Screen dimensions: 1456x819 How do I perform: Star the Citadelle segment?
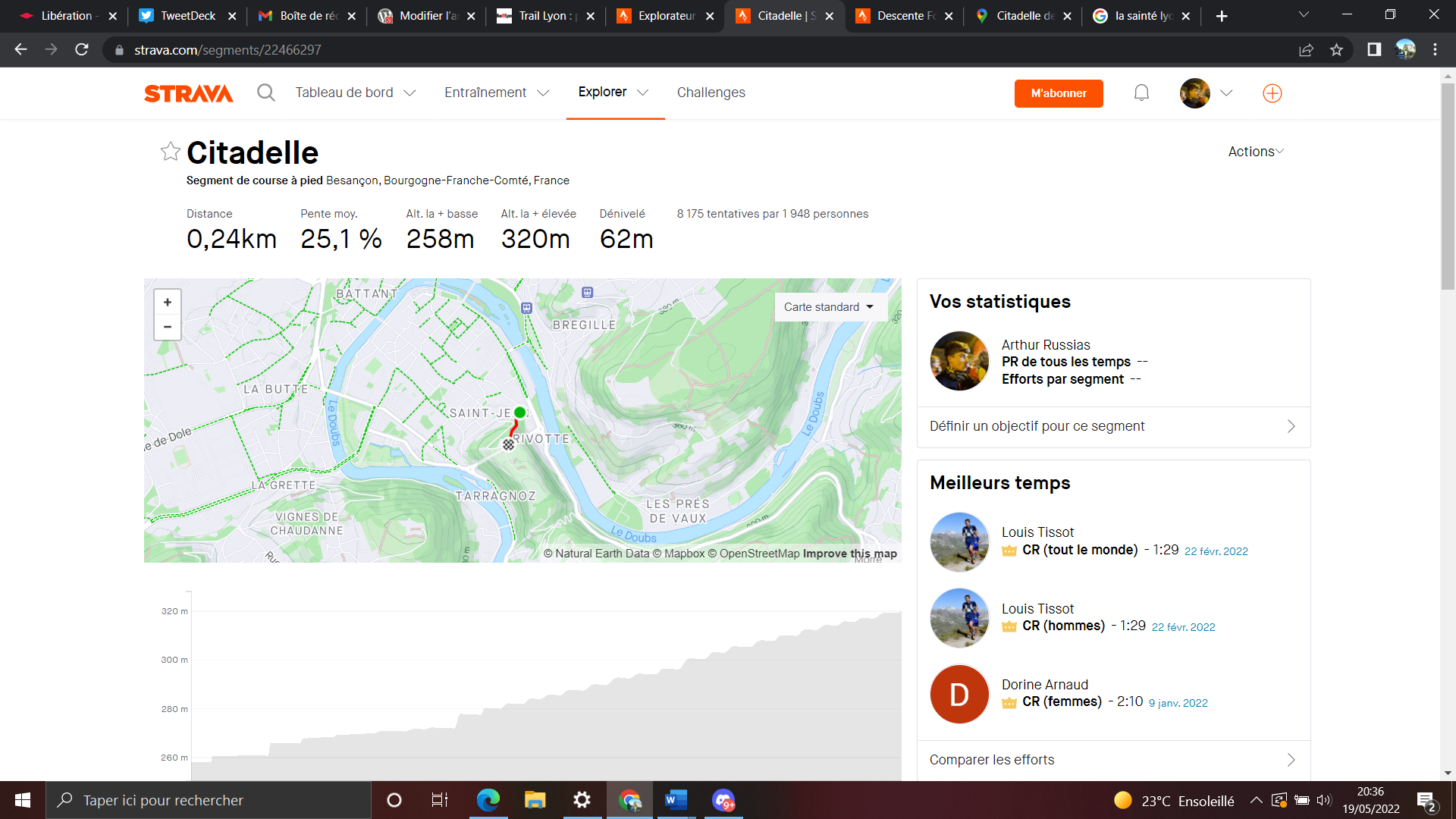(170, 152)
